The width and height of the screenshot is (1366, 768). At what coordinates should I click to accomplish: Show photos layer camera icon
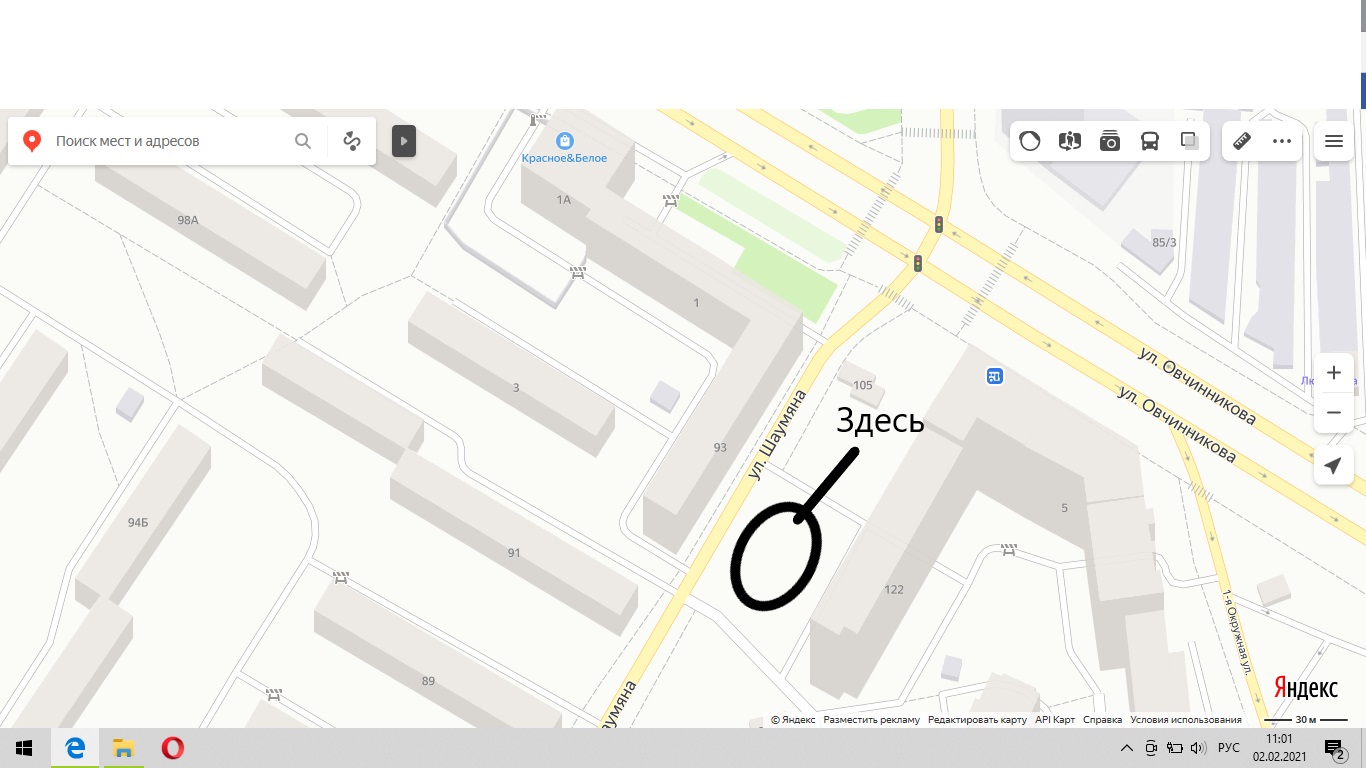click(x=1110, y=141)
